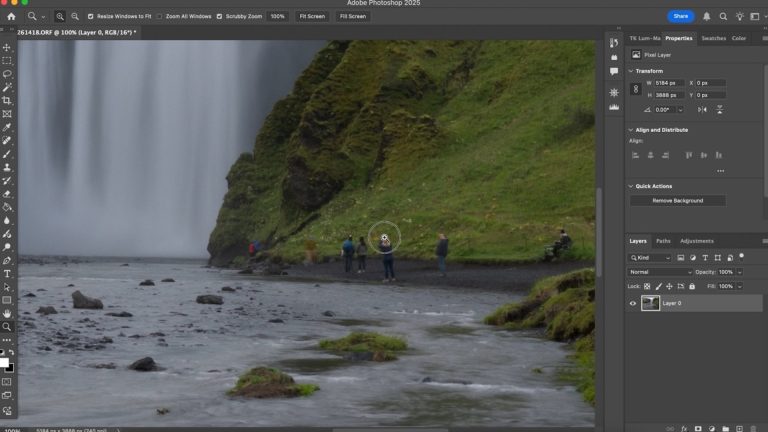Switch to the Swatches tab
Screen dimensions: 768x432
(713, 38)
